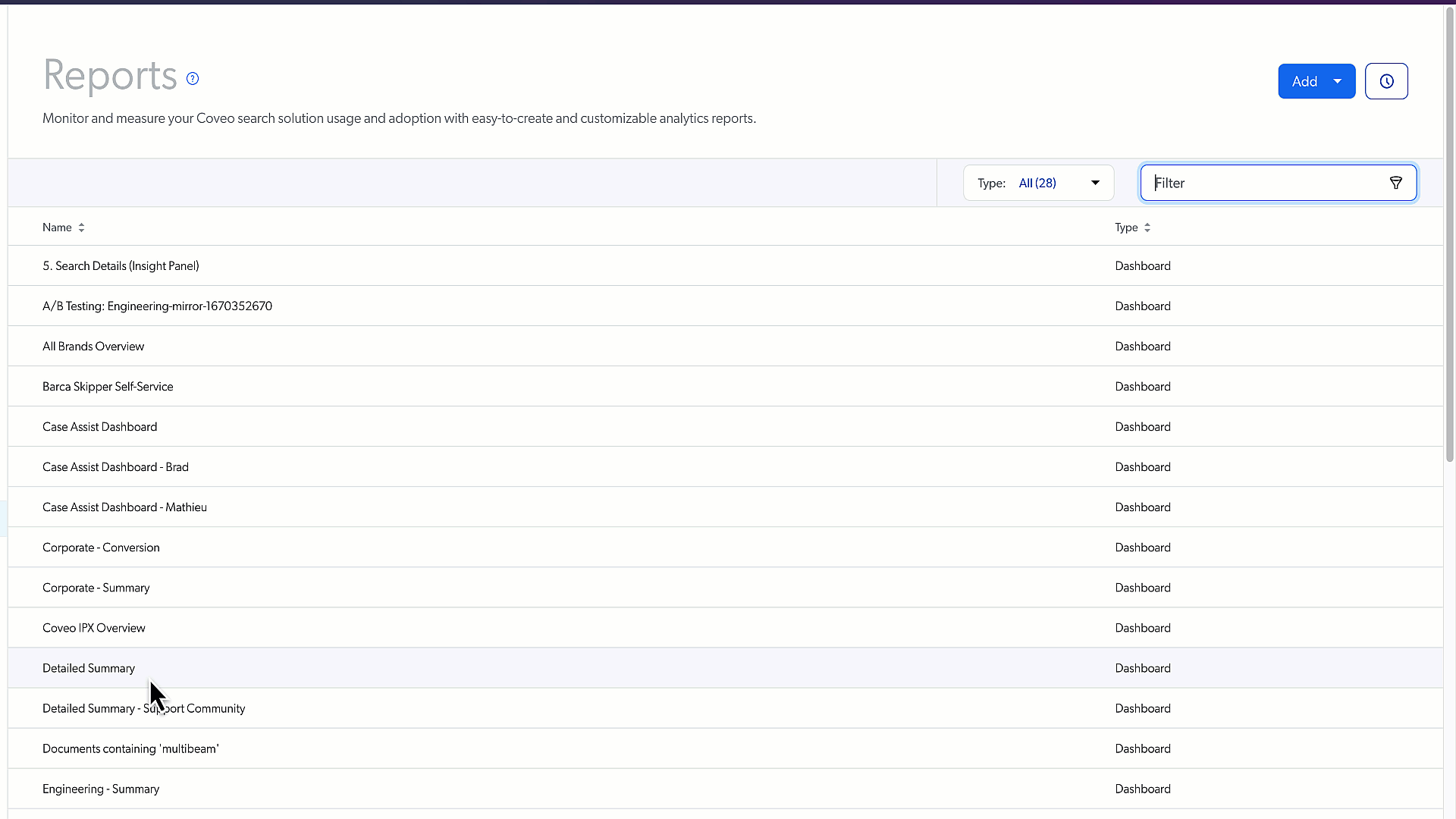This screenshot has width=1456, height=819.
Task: Click the Name column header
Action: click(x=57, y=227)
